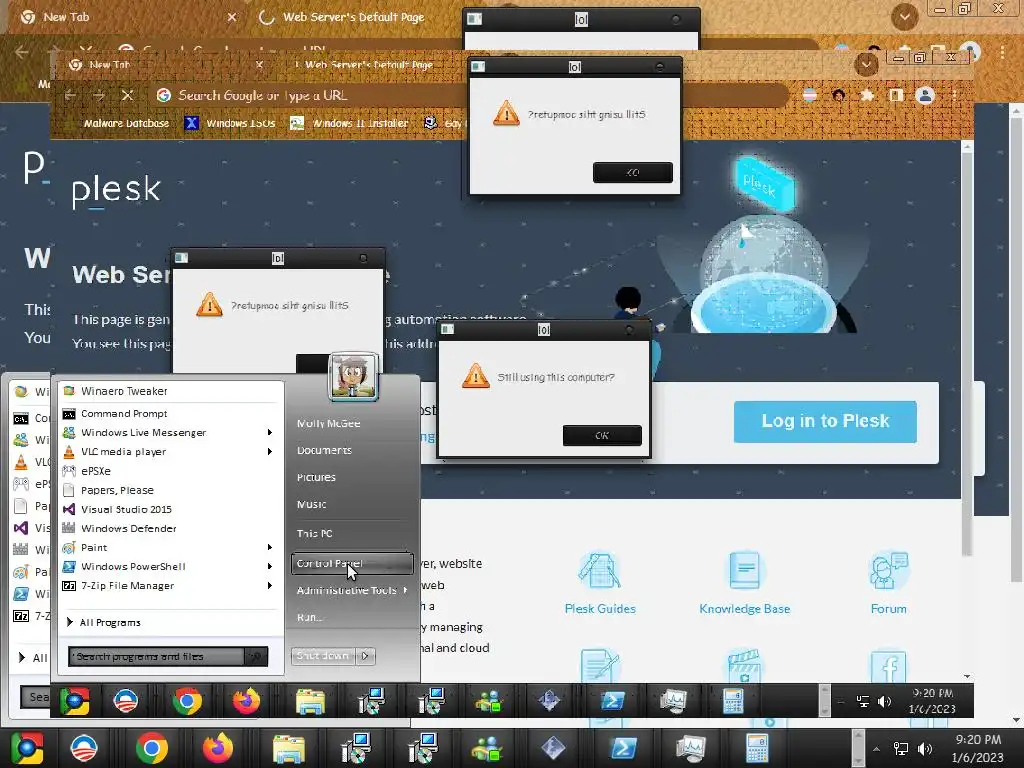Open Firefox in the shrunken upper taskbar
The width and height of the screenshot is (1024, 768).
[x=246, y=701]
